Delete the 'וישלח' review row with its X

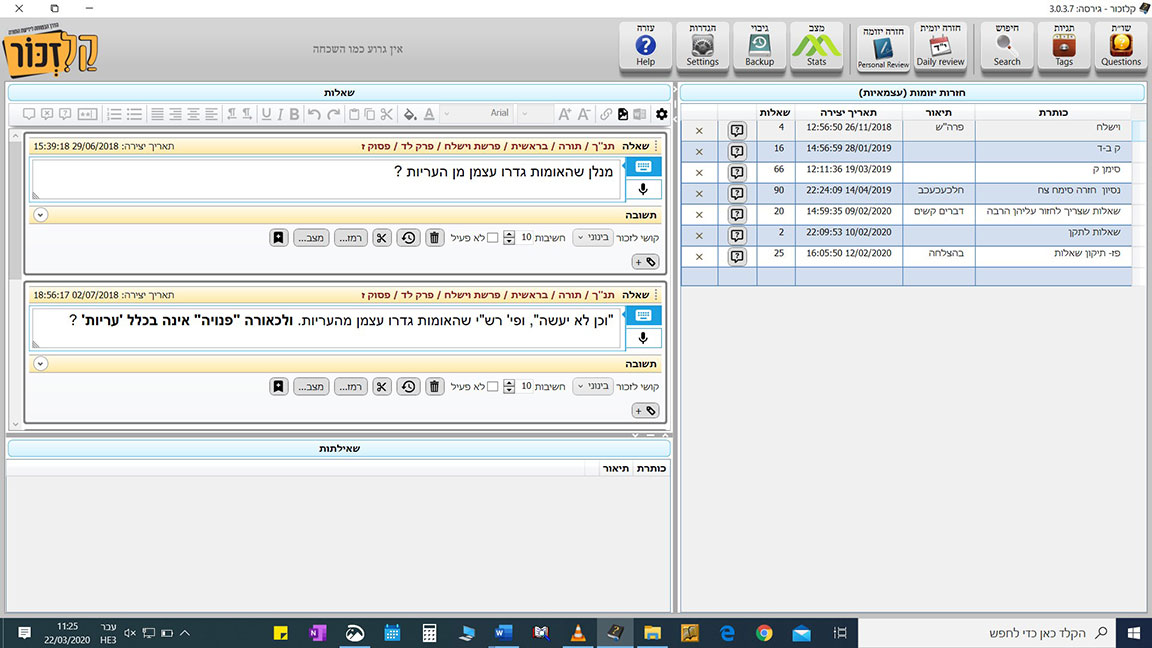(698, 131)
